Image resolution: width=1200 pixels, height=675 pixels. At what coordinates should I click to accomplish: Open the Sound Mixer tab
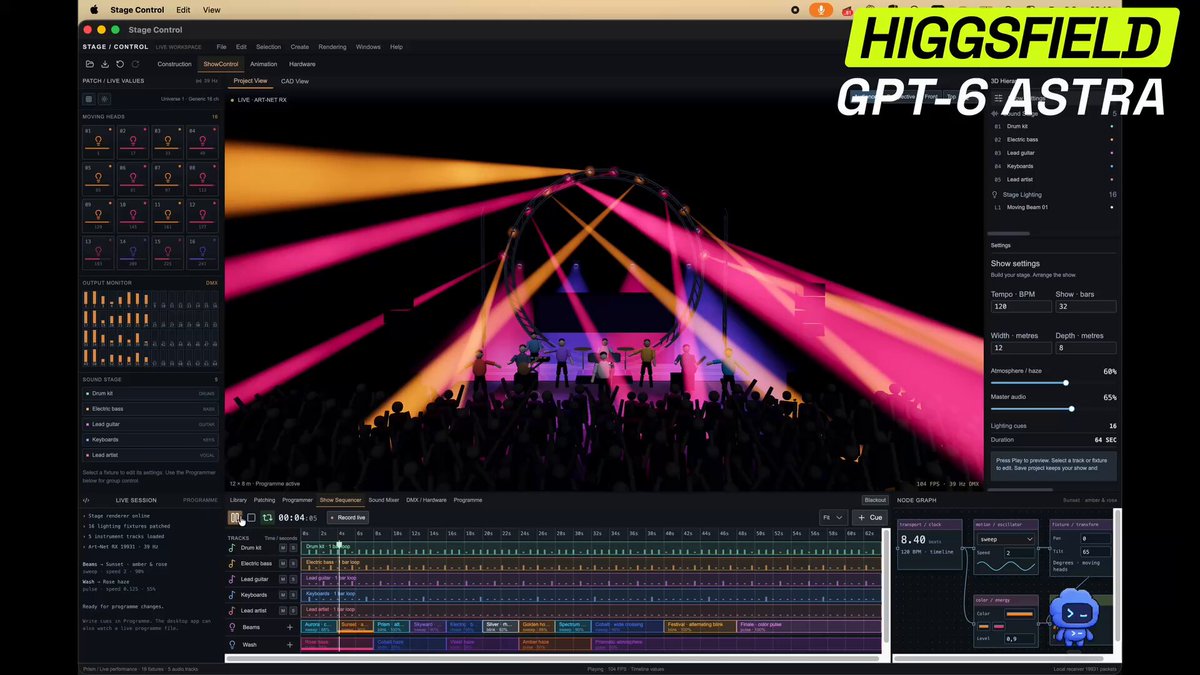(384, 500)
